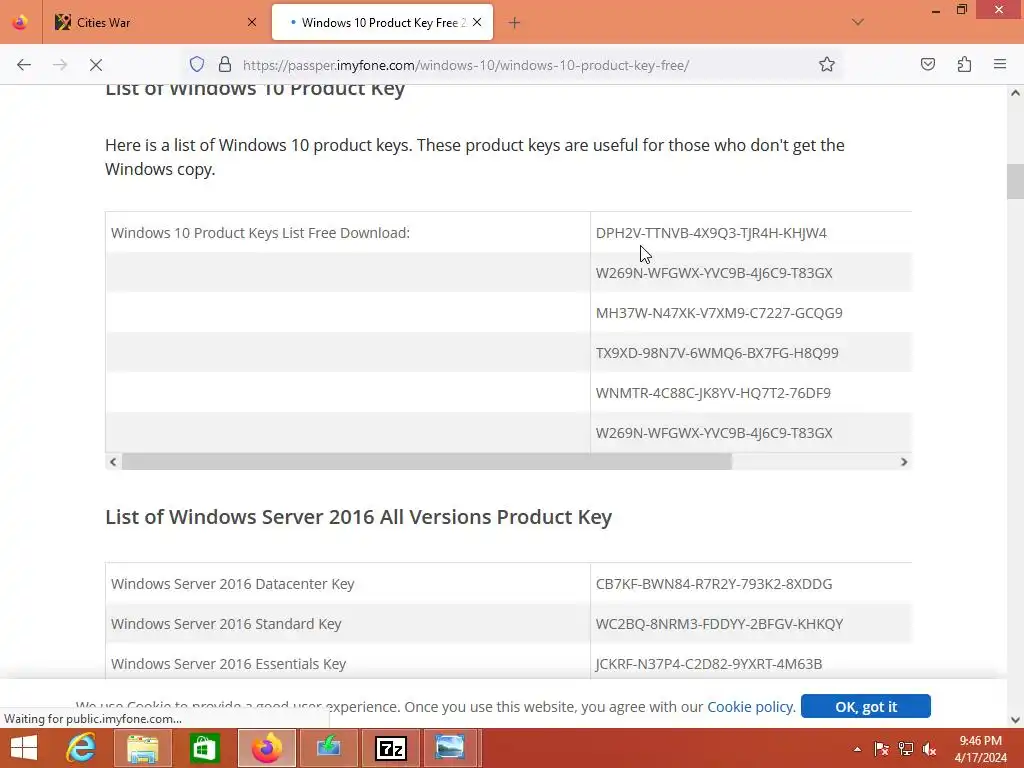
Task: Click key CB7KF-BWN84-R7R2Y-793K2-8XDDG
Action: [x=714, y=584]
